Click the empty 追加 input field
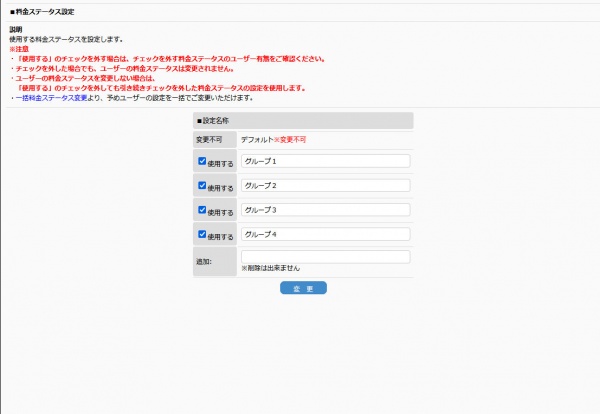 point(325,257)
